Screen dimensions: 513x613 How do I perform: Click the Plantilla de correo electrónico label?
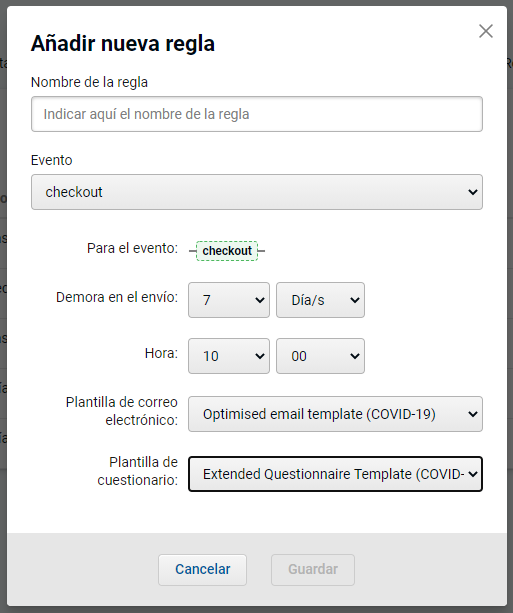(122, 411)
